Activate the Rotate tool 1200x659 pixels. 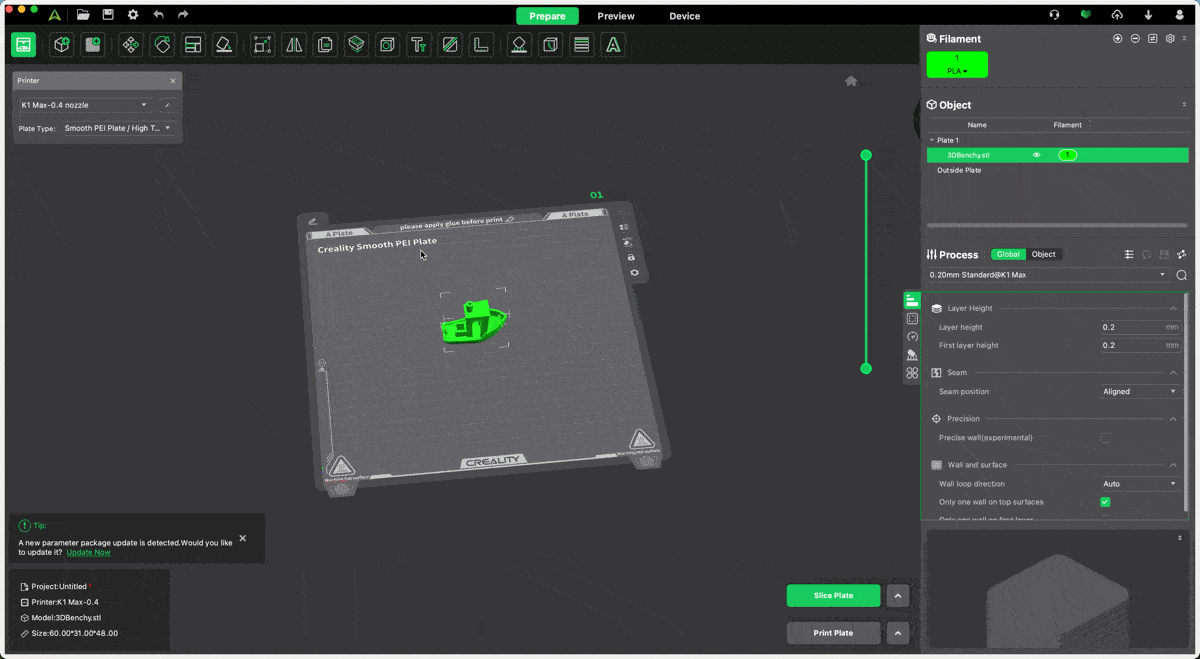coord(162,45)
